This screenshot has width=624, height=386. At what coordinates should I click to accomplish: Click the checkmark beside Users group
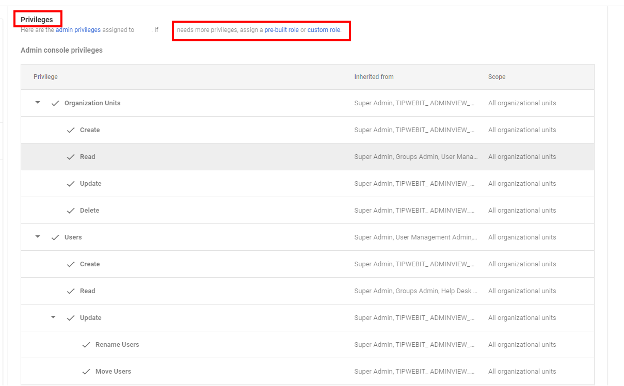coord(55,238)
